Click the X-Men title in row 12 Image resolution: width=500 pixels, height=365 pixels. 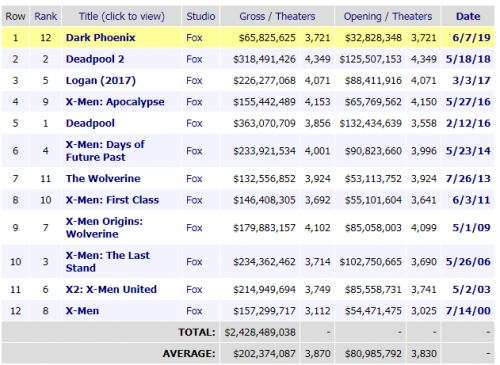click(x=82, y=311)
